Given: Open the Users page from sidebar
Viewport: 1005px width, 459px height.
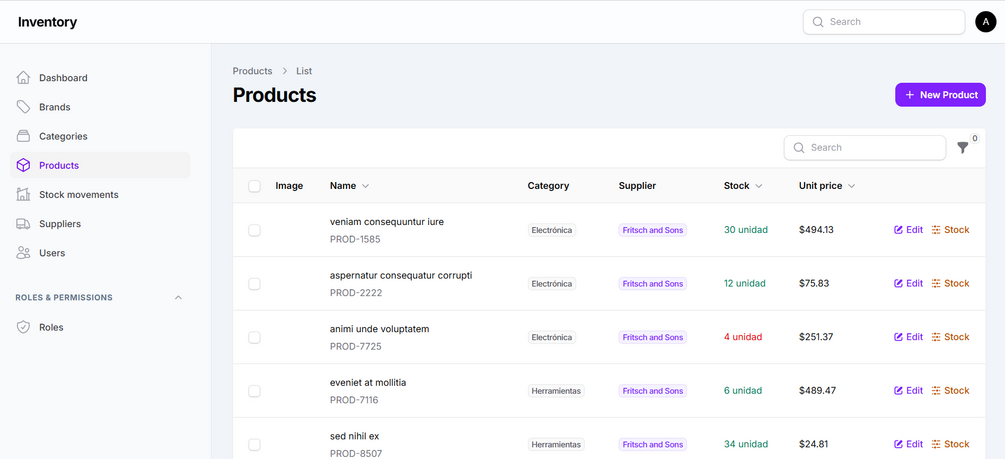Looking at the screenshot, I should [x=100, y=253].
